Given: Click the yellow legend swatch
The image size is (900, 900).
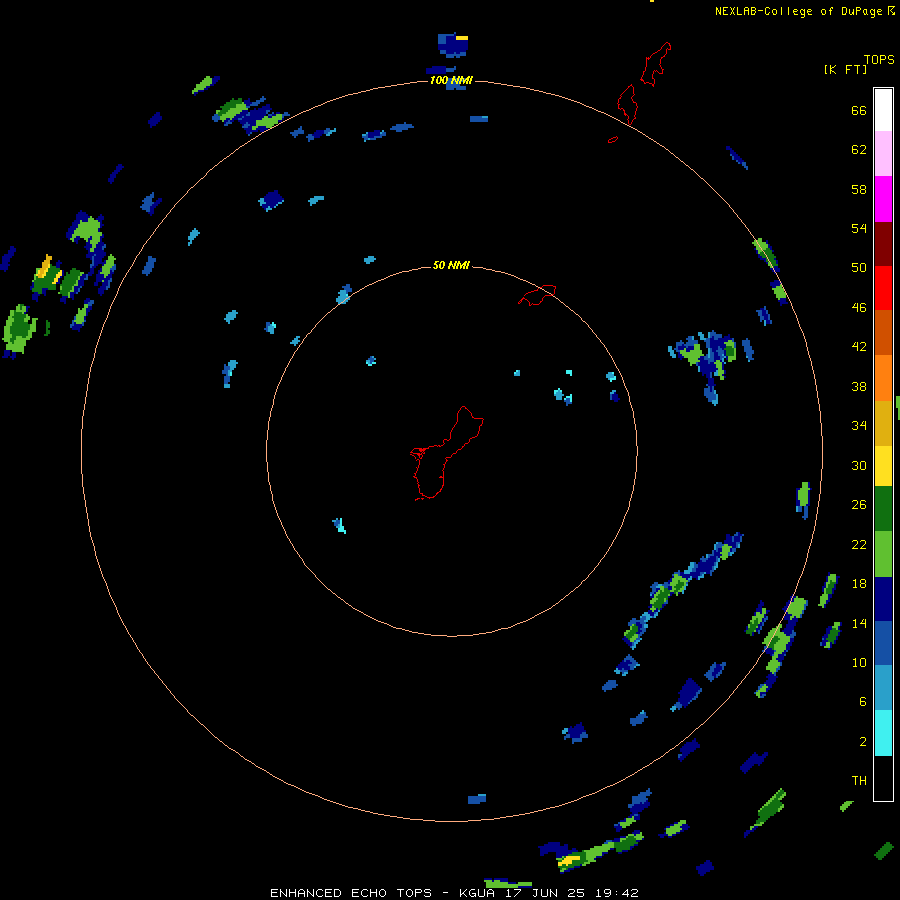Looking at the screenshot, I should [x=883, y=466].
